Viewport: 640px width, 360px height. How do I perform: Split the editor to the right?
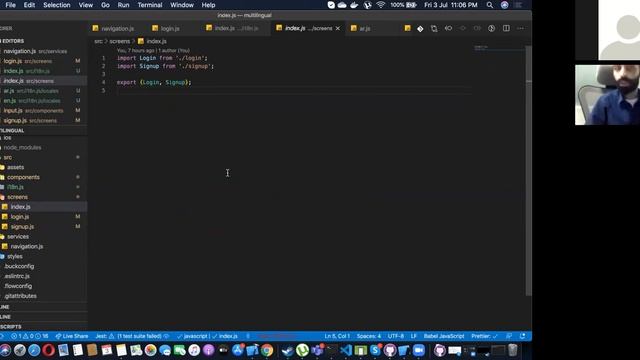coord(506,29)
